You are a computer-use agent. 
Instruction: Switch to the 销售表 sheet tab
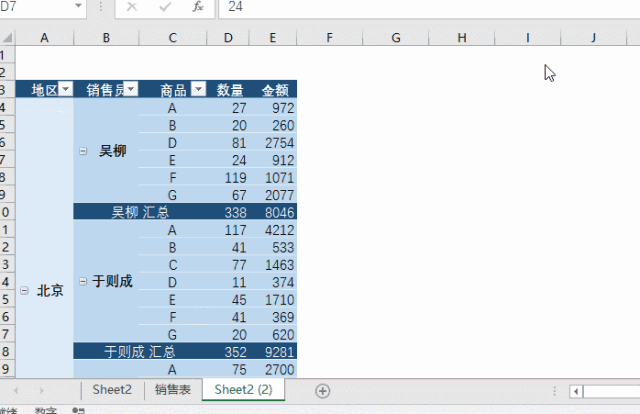(173, 389)
